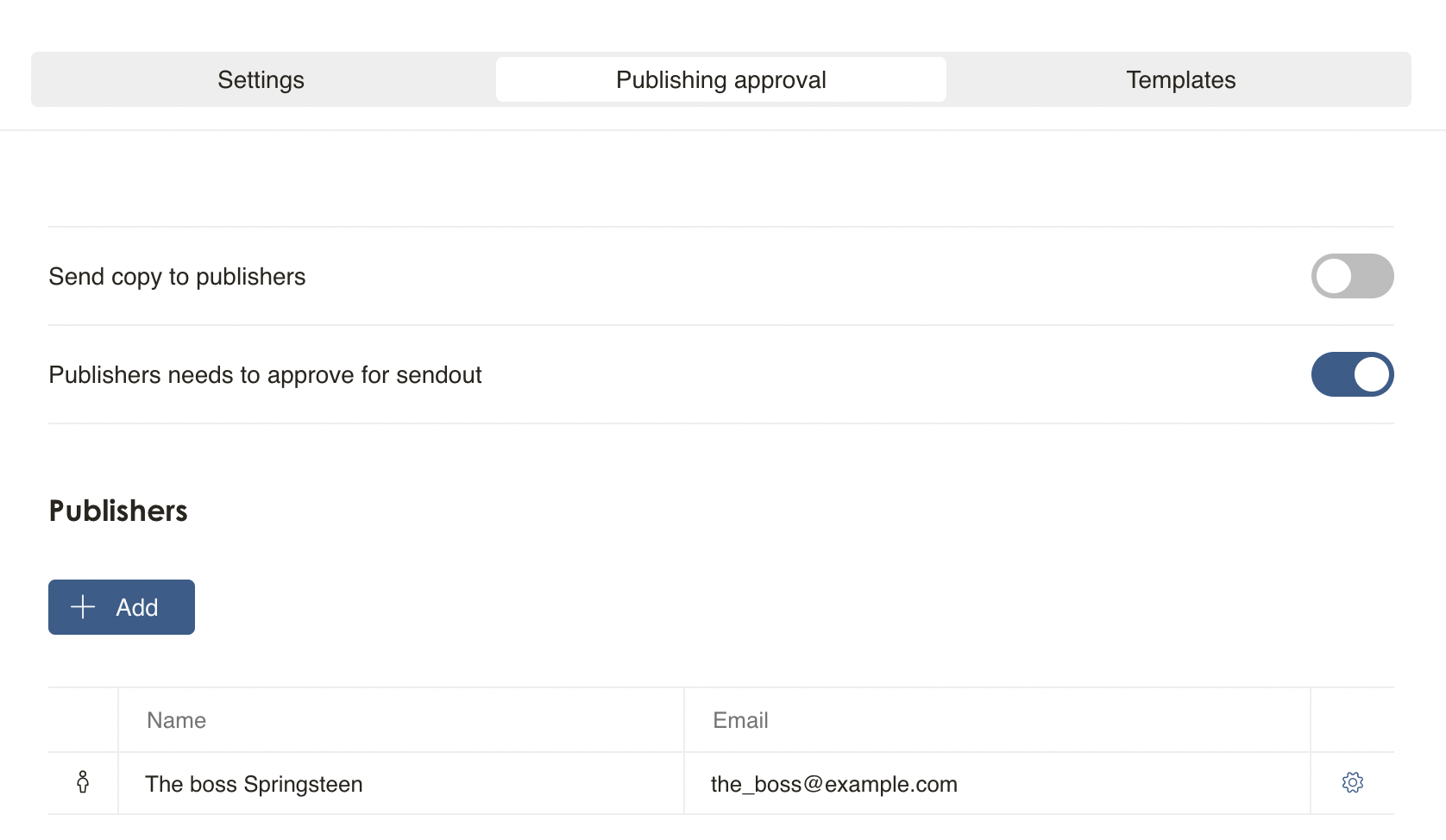1446x840 pixels.
Task: Open the Templates tab
Action: 1180,79
